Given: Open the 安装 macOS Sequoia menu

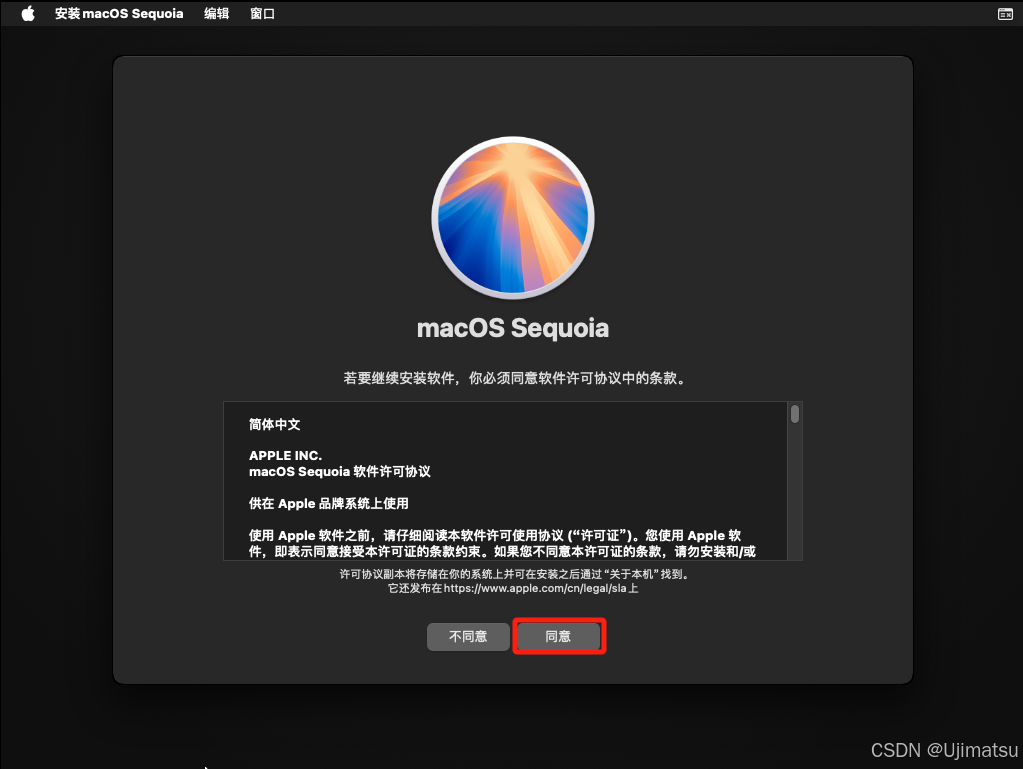Looking at the screenshot, I should pos(119,14).
